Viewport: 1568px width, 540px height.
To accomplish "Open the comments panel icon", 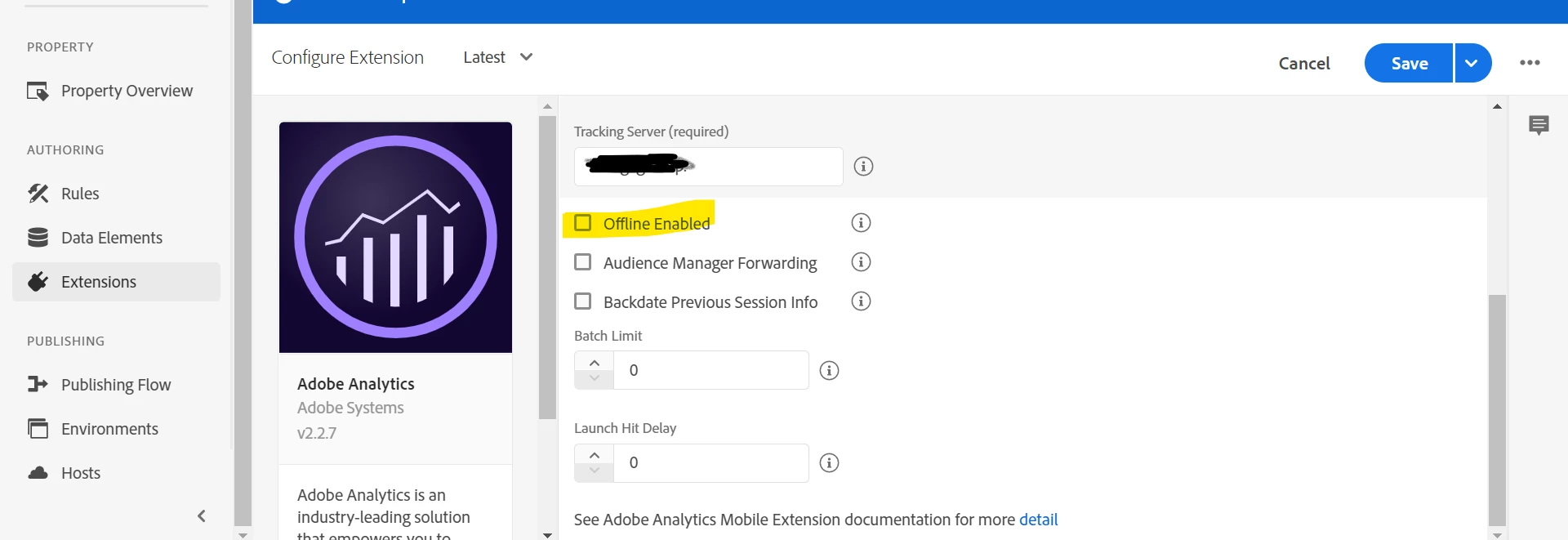I will (1539, 125).
